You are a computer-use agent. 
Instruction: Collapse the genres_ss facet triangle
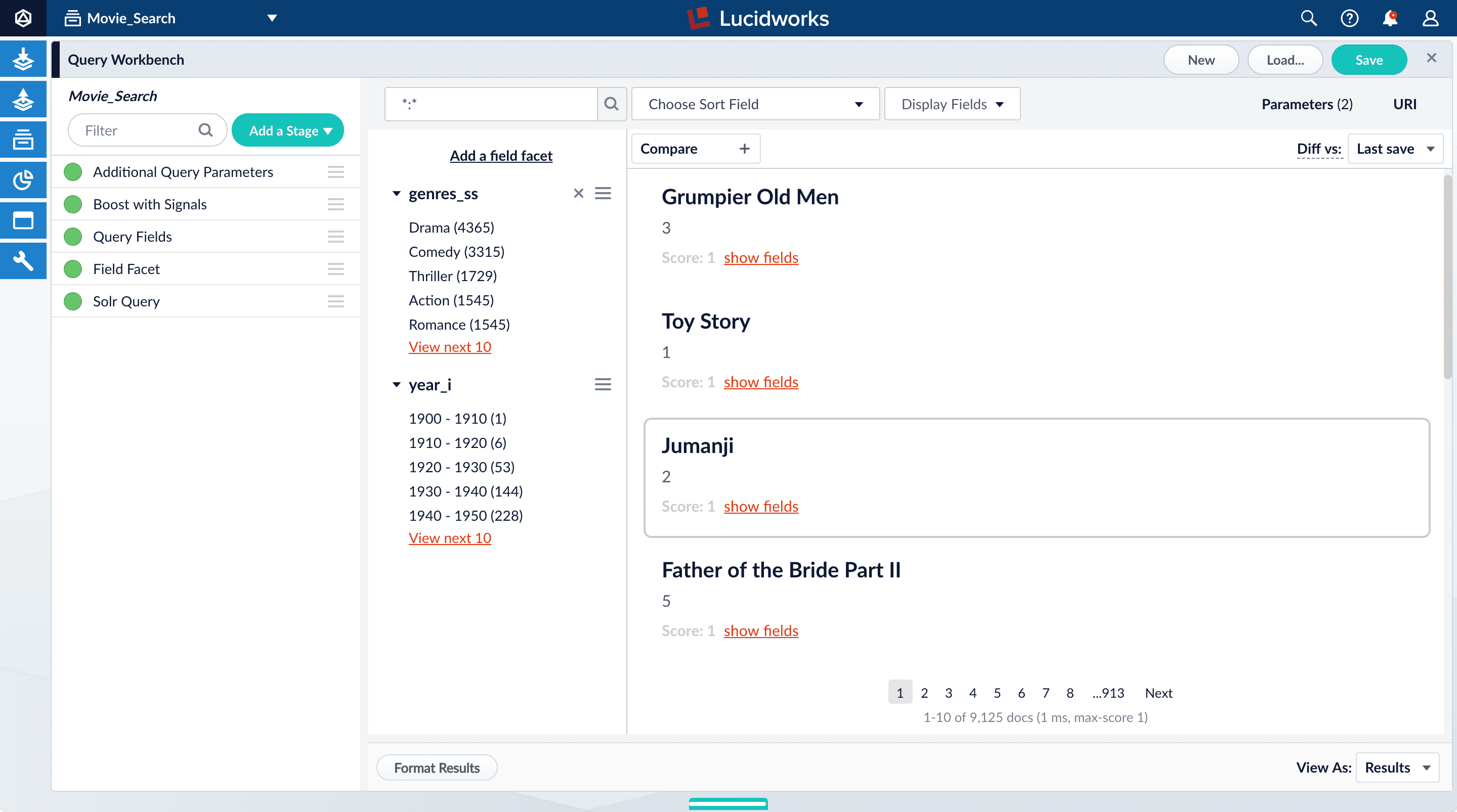[397, 193]
